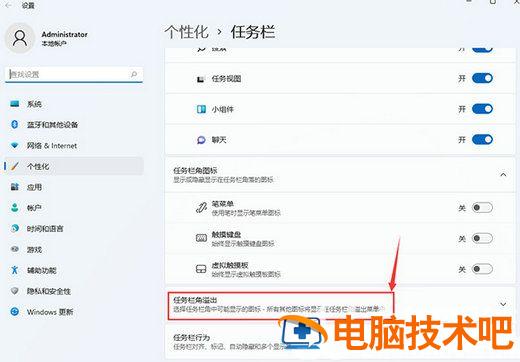Viewport: 520px width, 362px height.
Task: Open 应用 settings category
Action: tap(74, 187)
